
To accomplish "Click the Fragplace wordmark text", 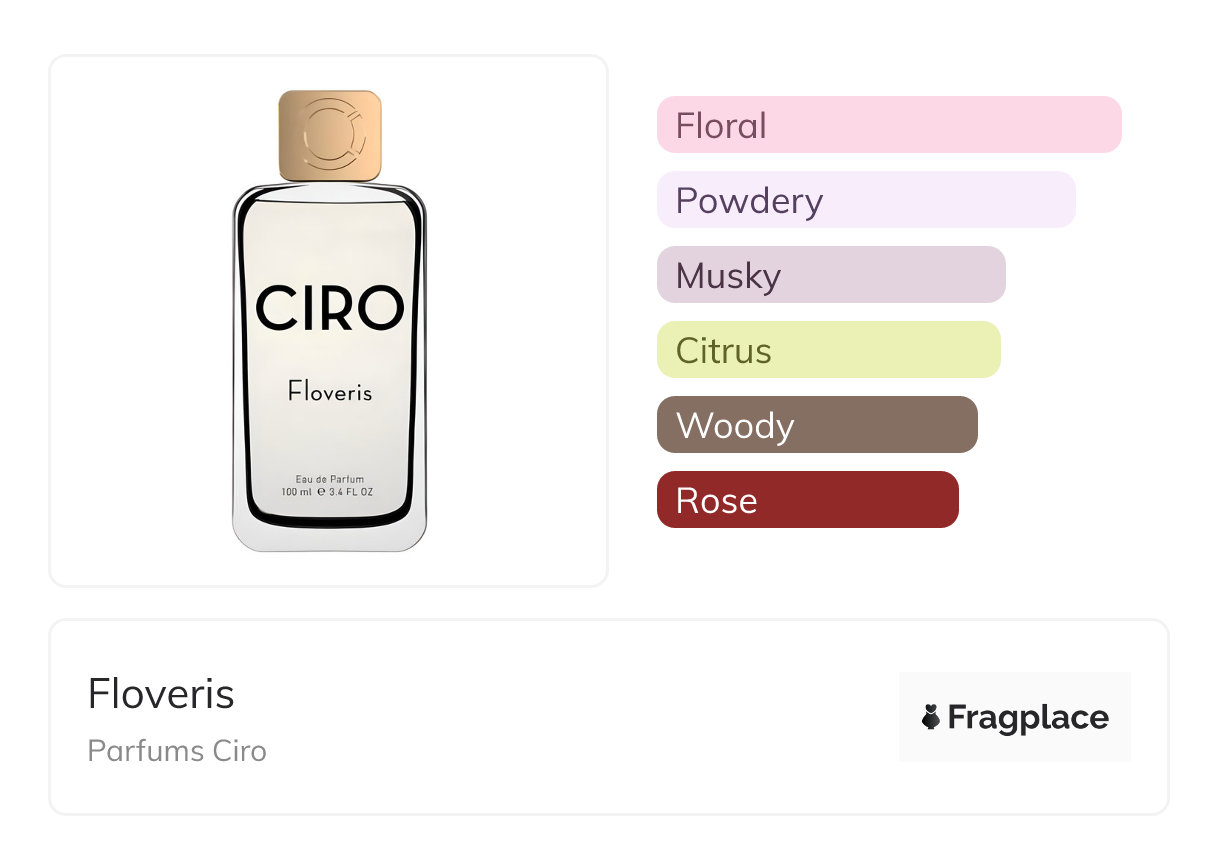I will [1028, 717].
